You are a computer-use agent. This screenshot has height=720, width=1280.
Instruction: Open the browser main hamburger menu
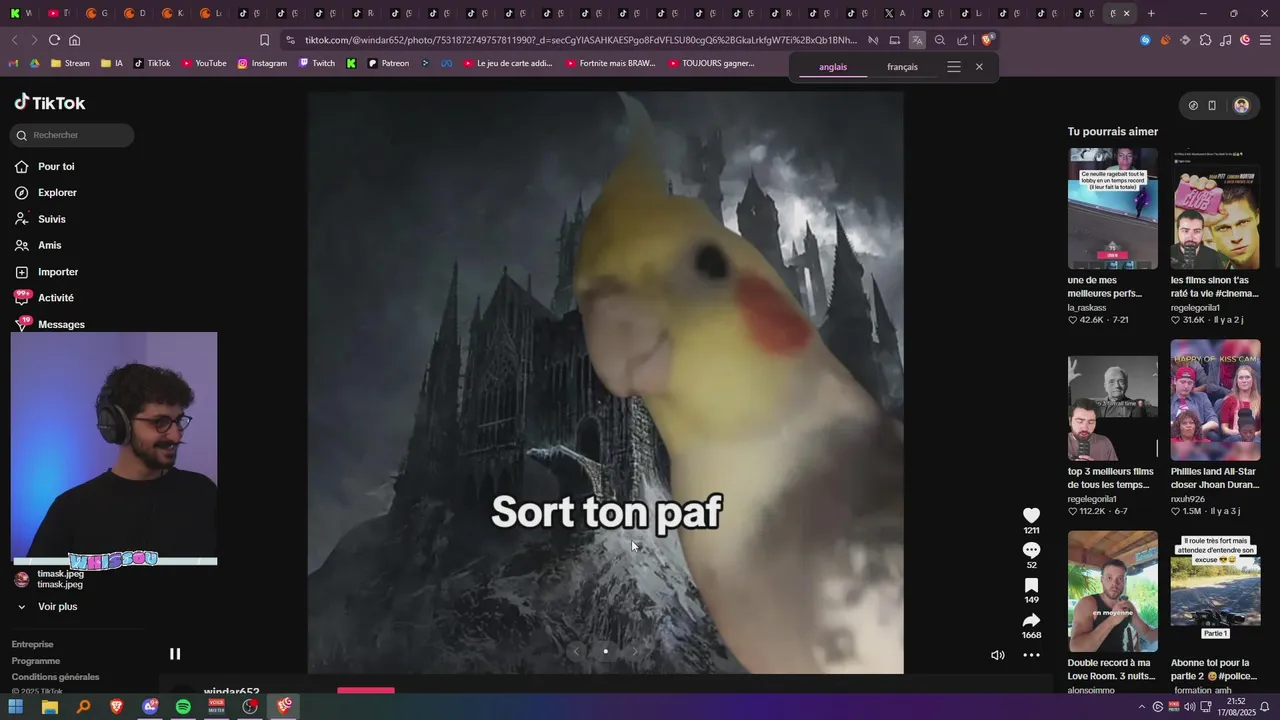point(1265,40)
